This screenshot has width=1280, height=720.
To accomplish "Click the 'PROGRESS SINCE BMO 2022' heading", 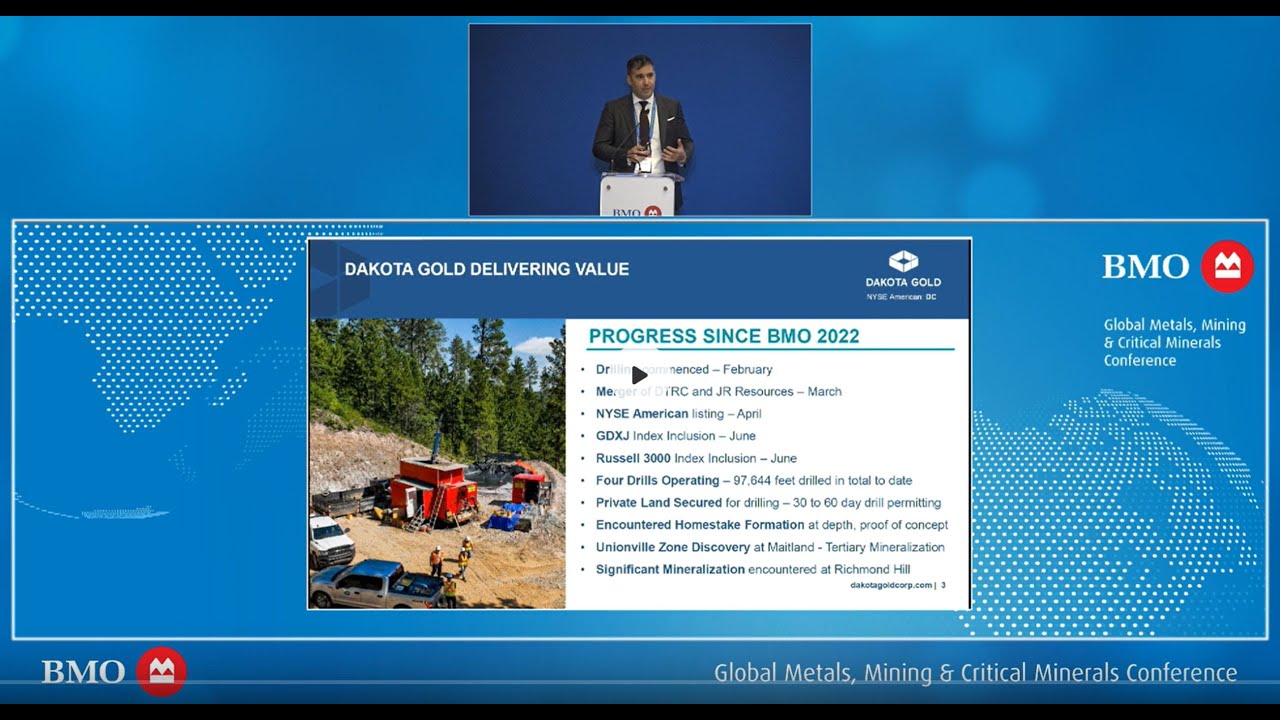I will (724, 336).
